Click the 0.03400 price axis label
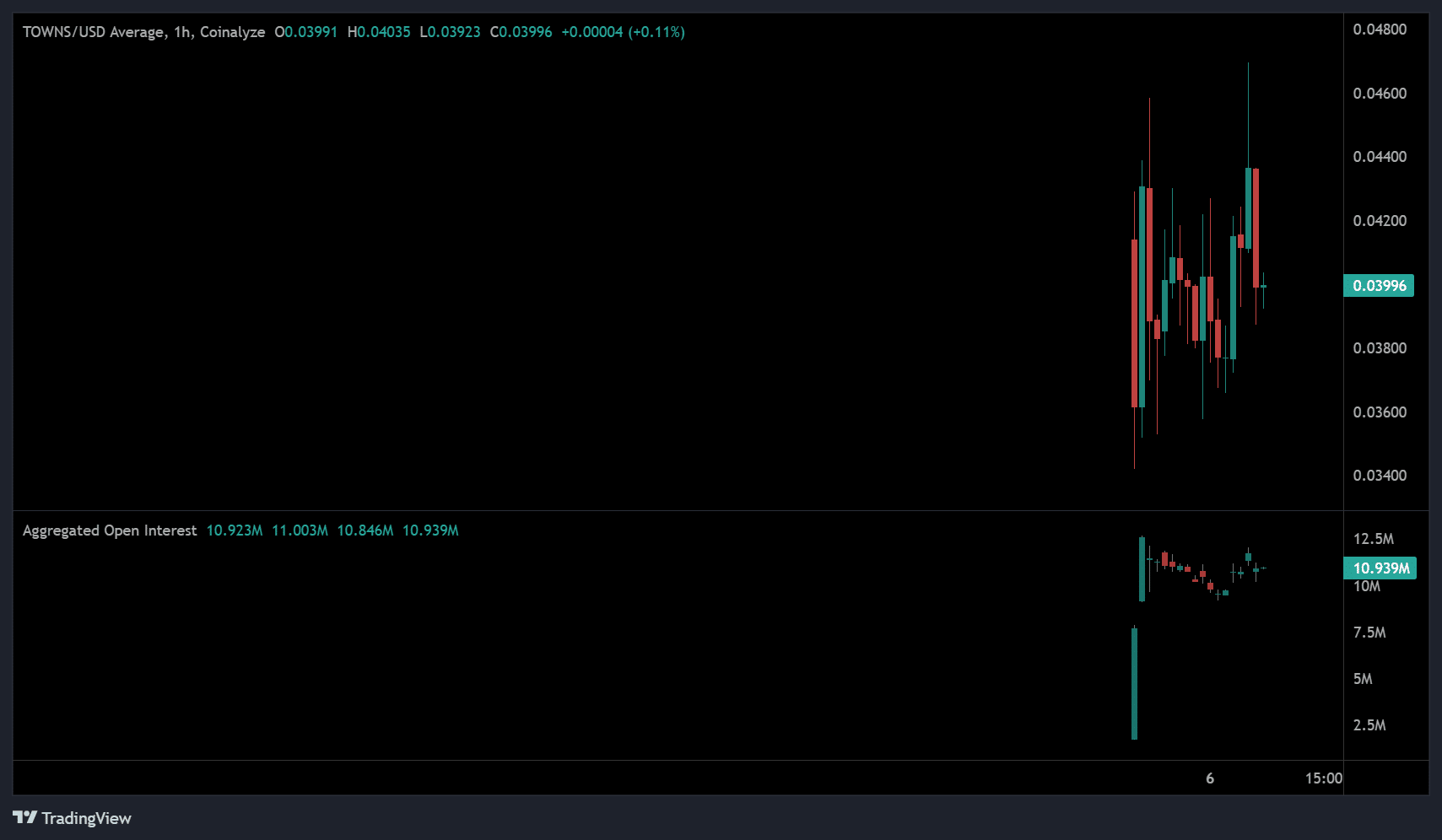Image resolution: width=1442 pixels, height=840 pixels. tap(1380, 476)
